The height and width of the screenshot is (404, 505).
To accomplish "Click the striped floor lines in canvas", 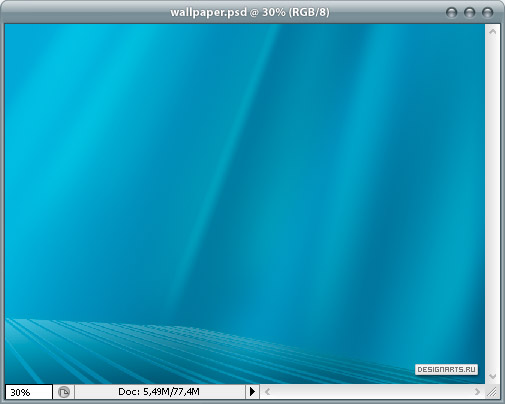I will click(133, 350).
